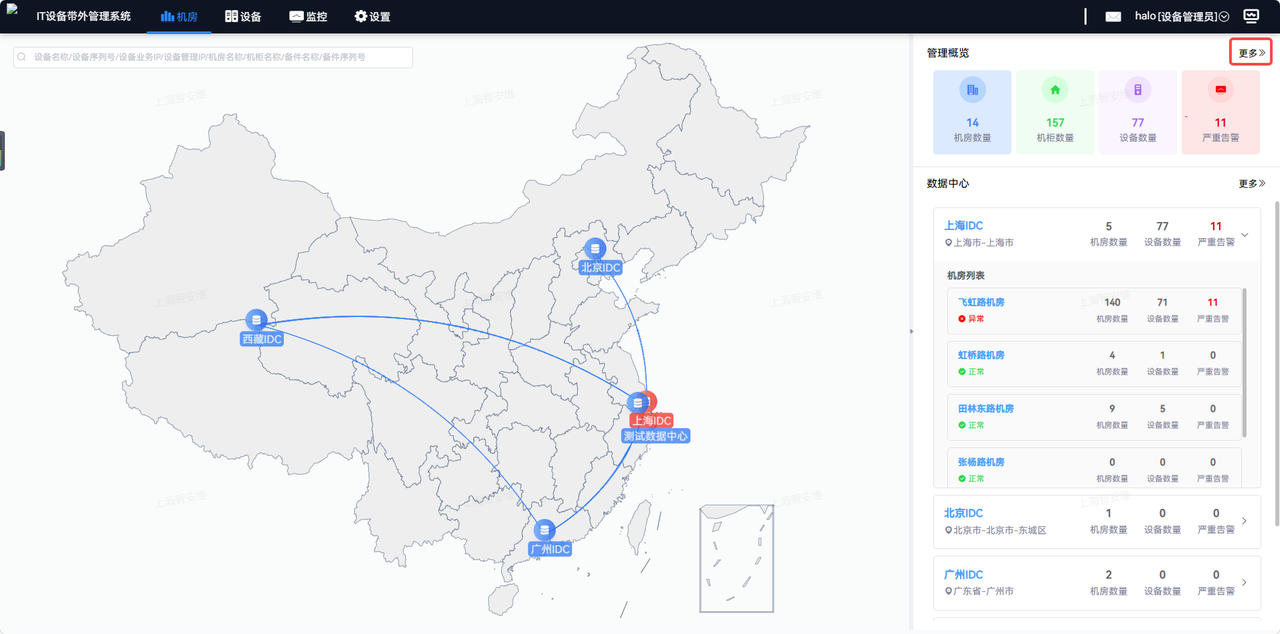This screenshot has height=634, width=1280.
Task: Select the 北京IDC map marker
Action: 596,248
